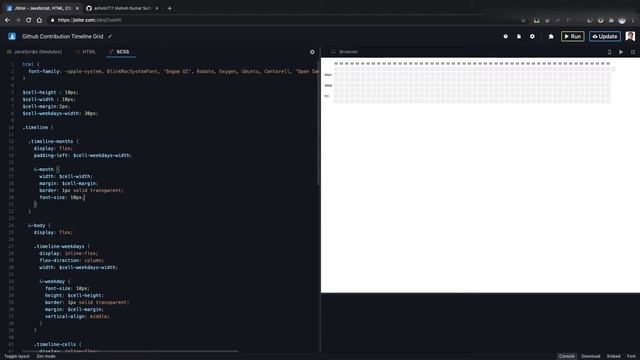Click the .timeline-weekdays selector line
Viewport: 640px width, 360px height.
pos(62,247)
